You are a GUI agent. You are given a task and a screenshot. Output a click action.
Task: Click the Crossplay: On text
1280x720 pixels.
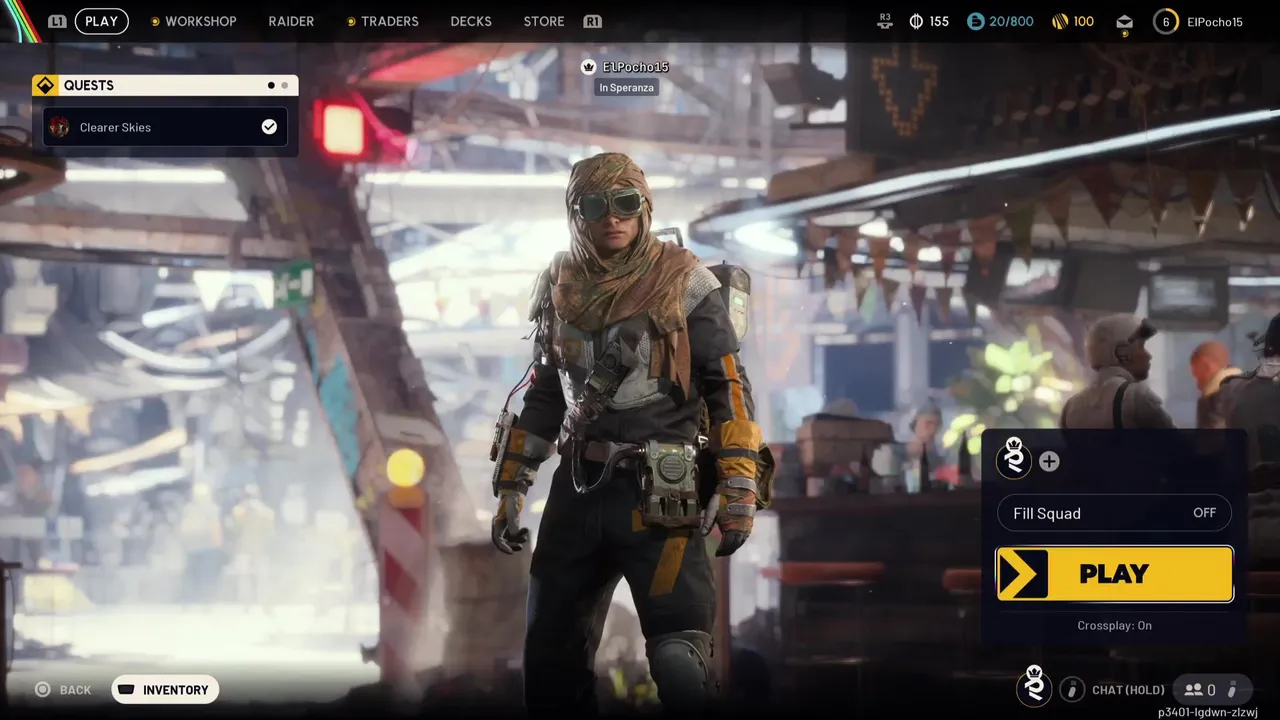point(1114,626)
